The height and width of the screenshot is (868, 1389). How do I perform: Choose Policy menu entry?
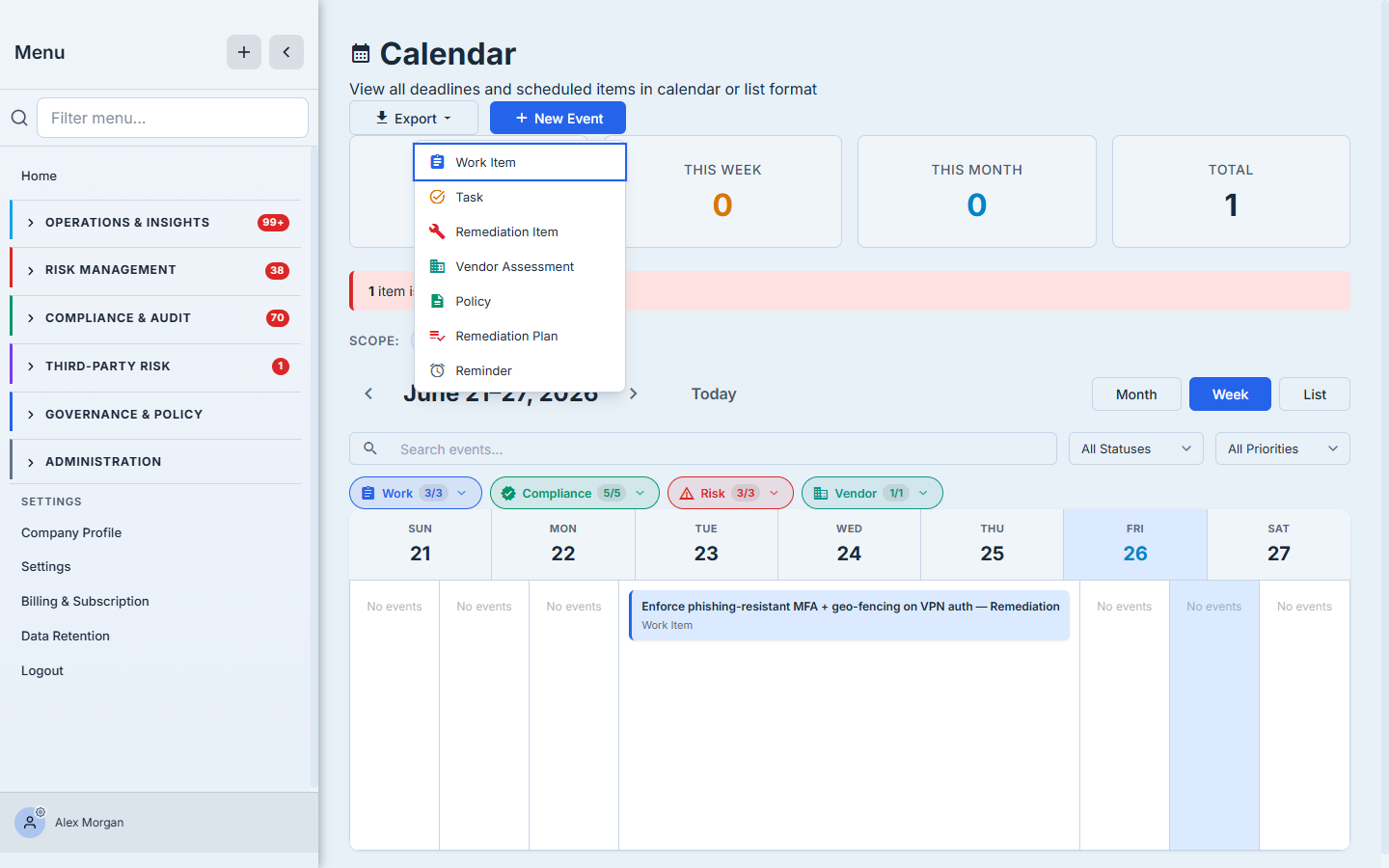520,301
